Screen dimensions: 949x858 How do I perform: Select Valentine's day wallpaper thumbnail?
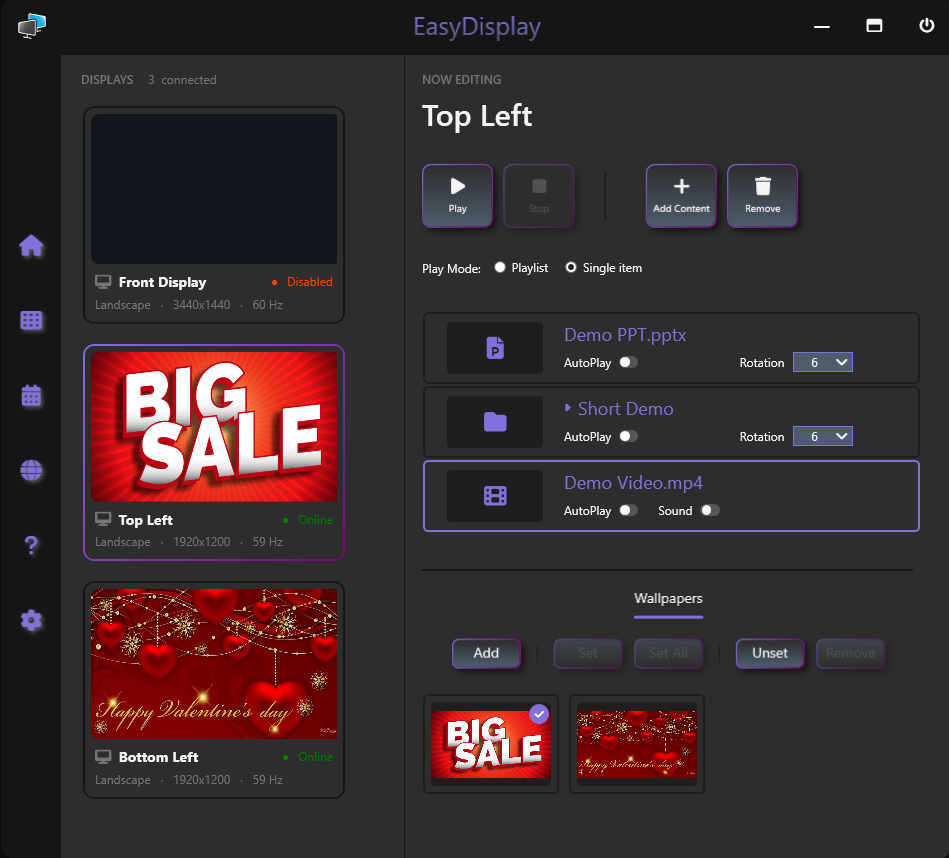click(637, 744)
